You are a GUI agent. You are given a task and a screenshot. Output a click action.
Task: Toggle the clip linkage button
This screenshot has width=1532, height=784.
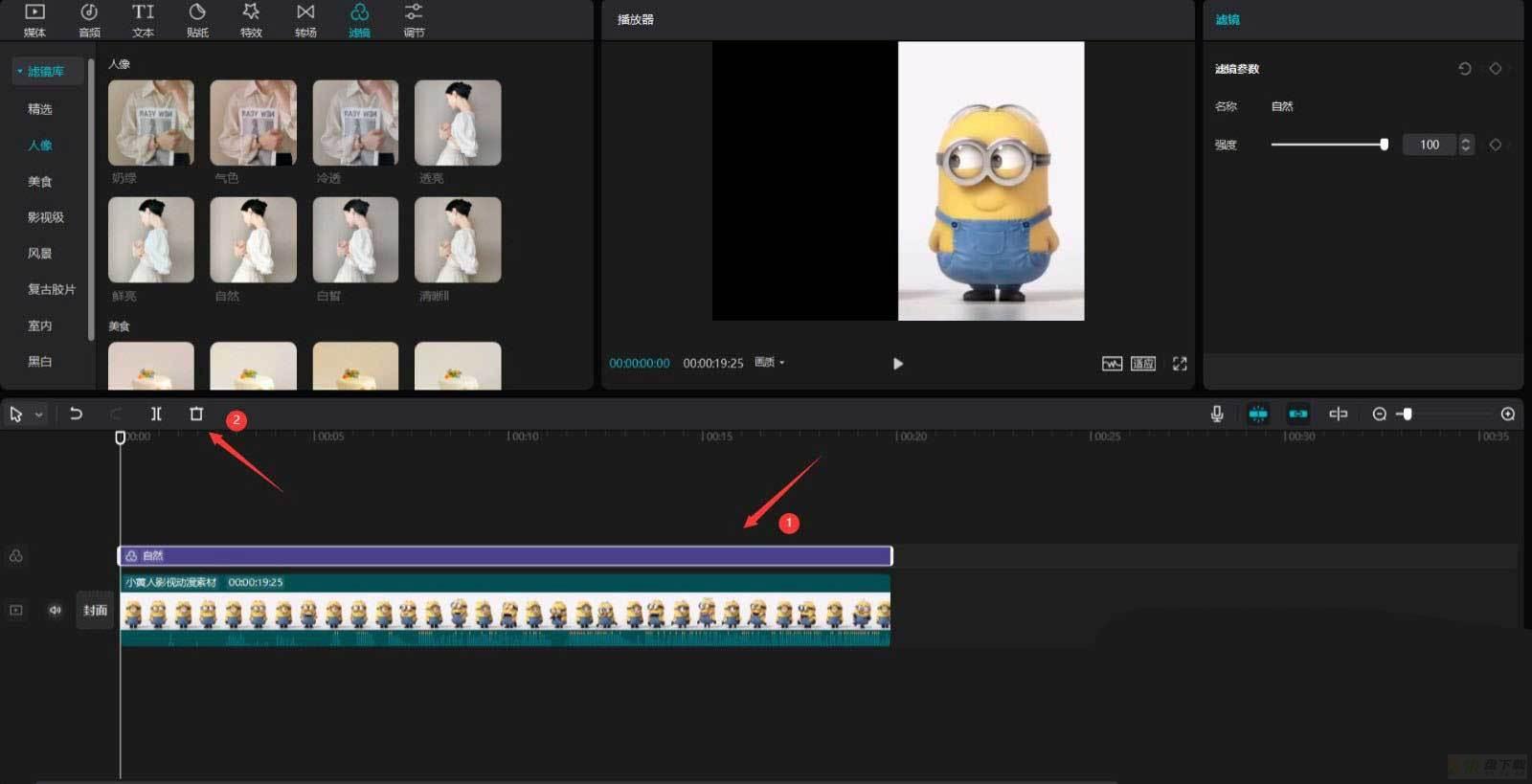coord(1298,414)
